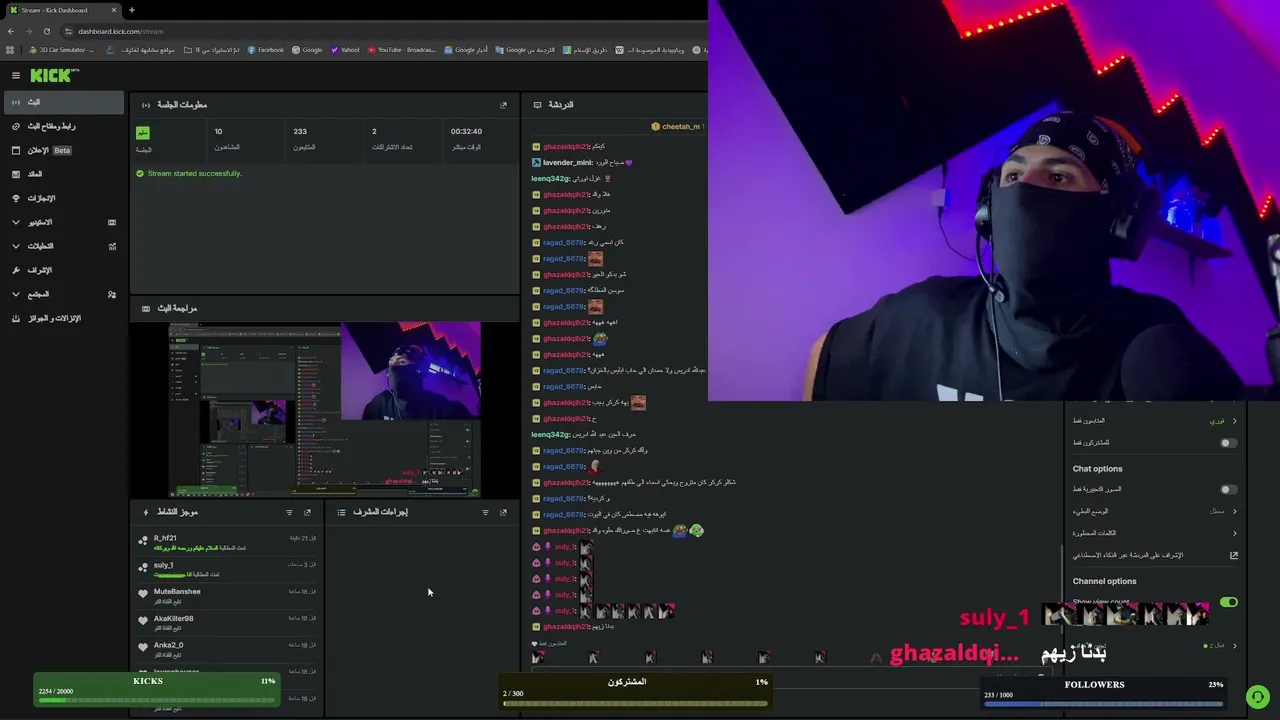This screenshot has height=720, width=1280.
Task: Open the Facebook bookmark
Action: pos(265,50)
